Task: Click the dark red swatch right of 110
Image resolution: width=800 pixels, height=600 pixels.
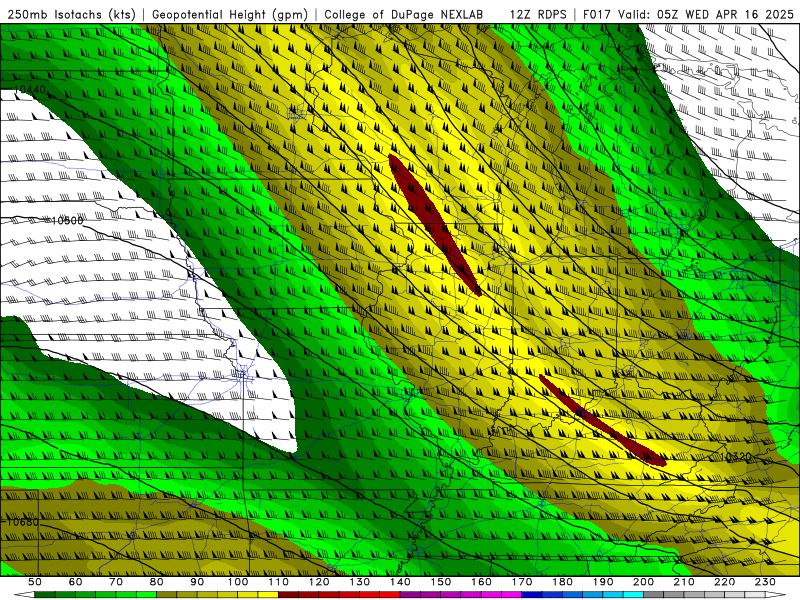Action: 288,595
